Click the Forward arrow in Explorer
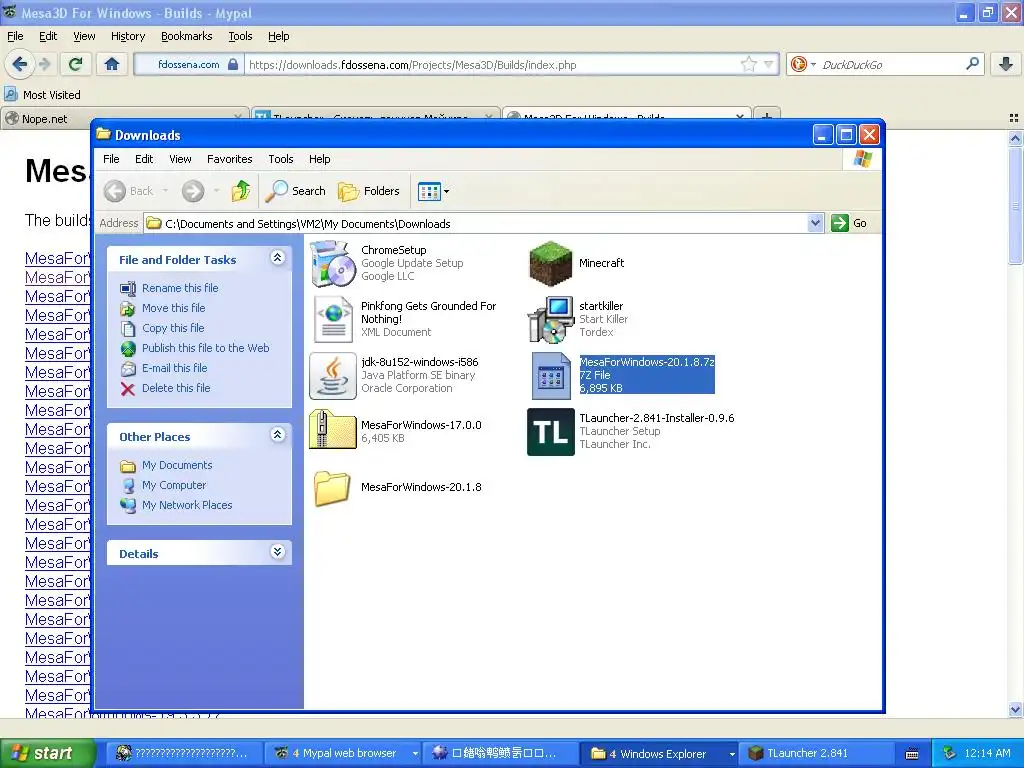The height and width of the screenshot is (768, 1024). tap(193, 191)
